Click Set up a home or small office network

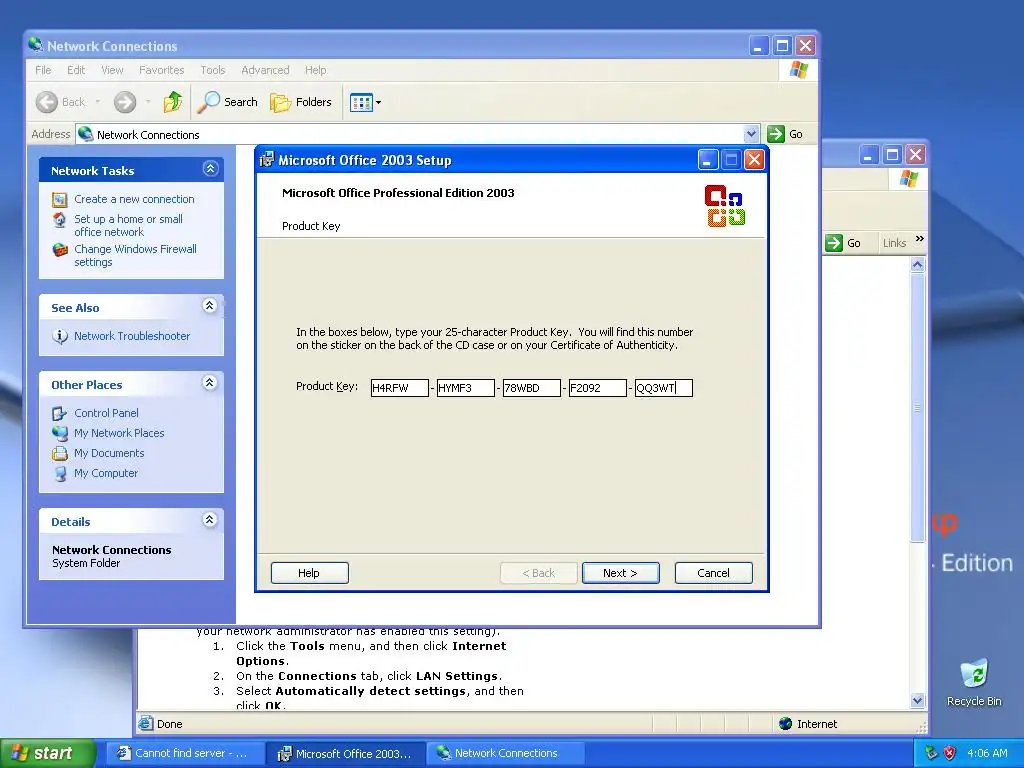click(x=128, y=225)
